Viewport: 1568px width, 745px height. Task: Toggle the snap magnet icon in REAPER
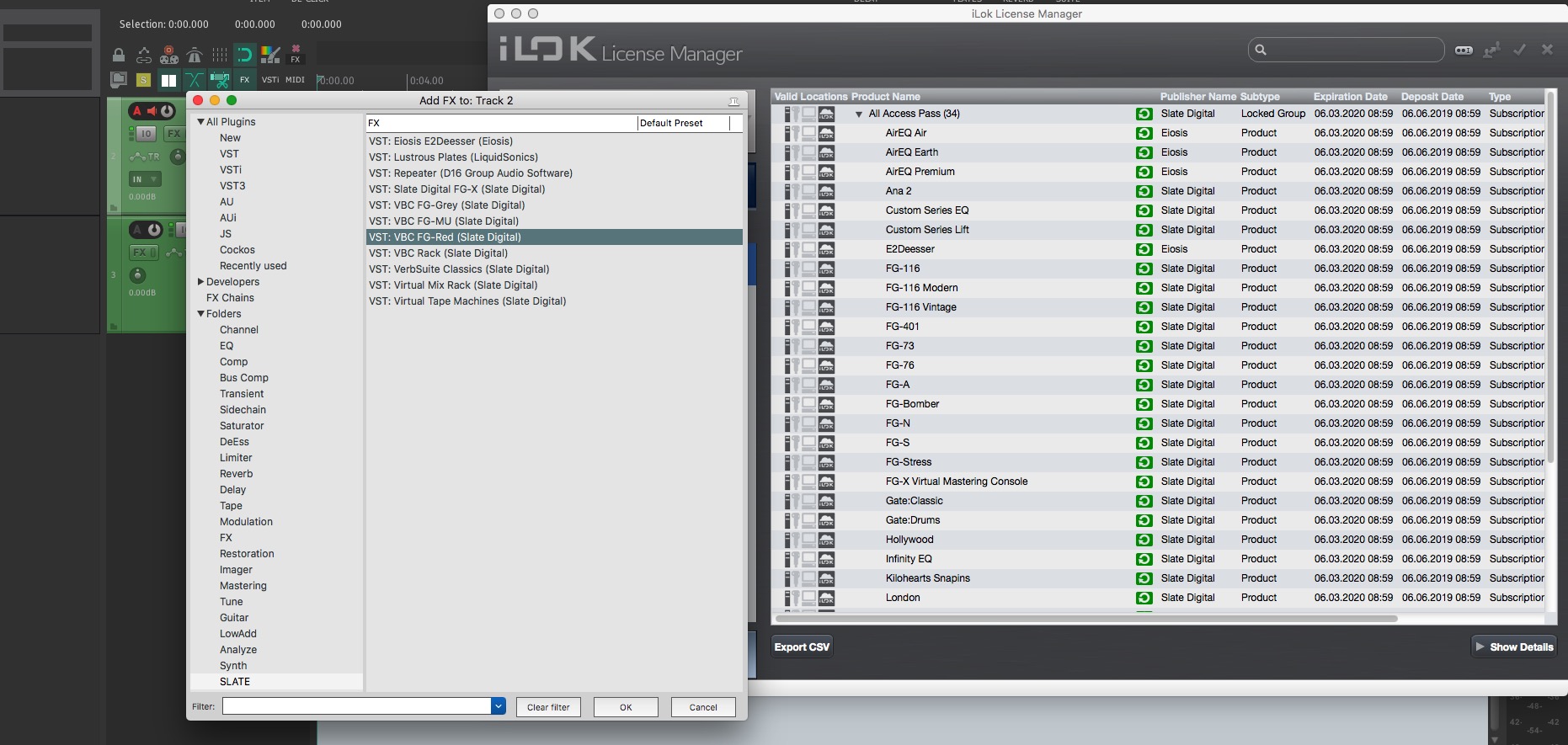(244, 56)
